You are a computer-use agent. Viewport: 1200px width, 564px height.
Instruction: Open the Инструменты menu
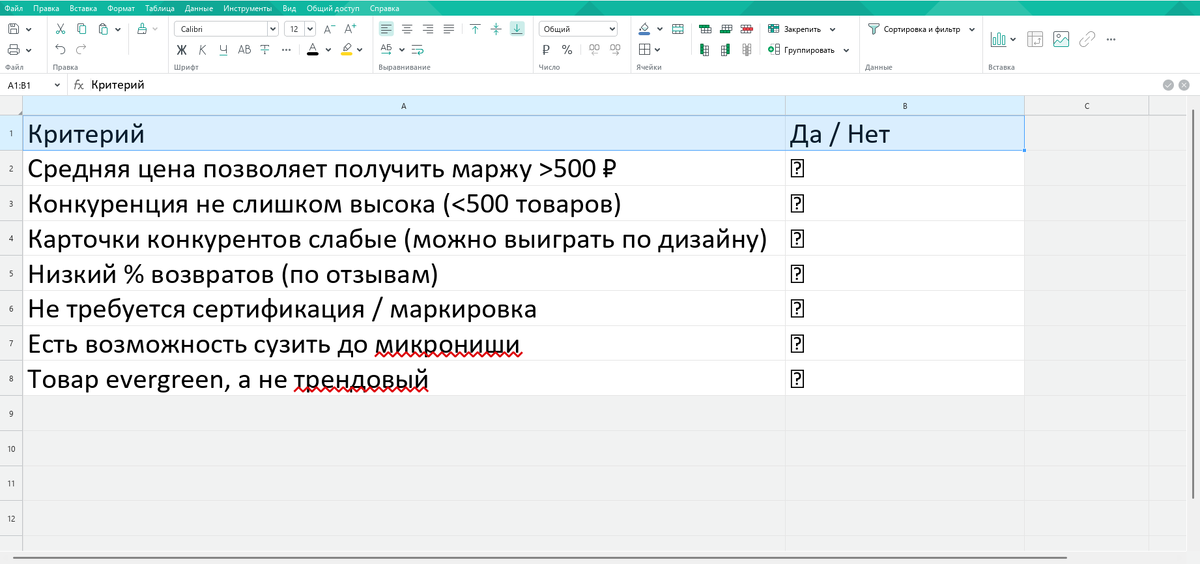pyautogui.click(x=248, y=7)
